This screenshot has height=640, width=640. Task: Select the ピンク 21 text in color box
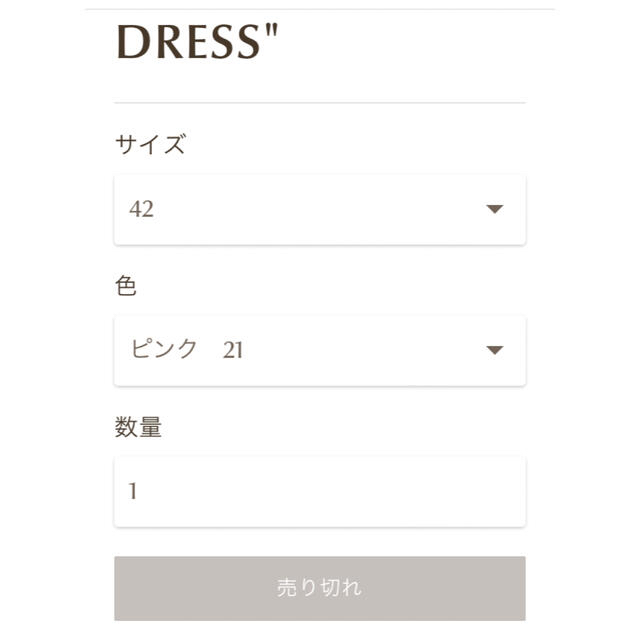point(187,349)
